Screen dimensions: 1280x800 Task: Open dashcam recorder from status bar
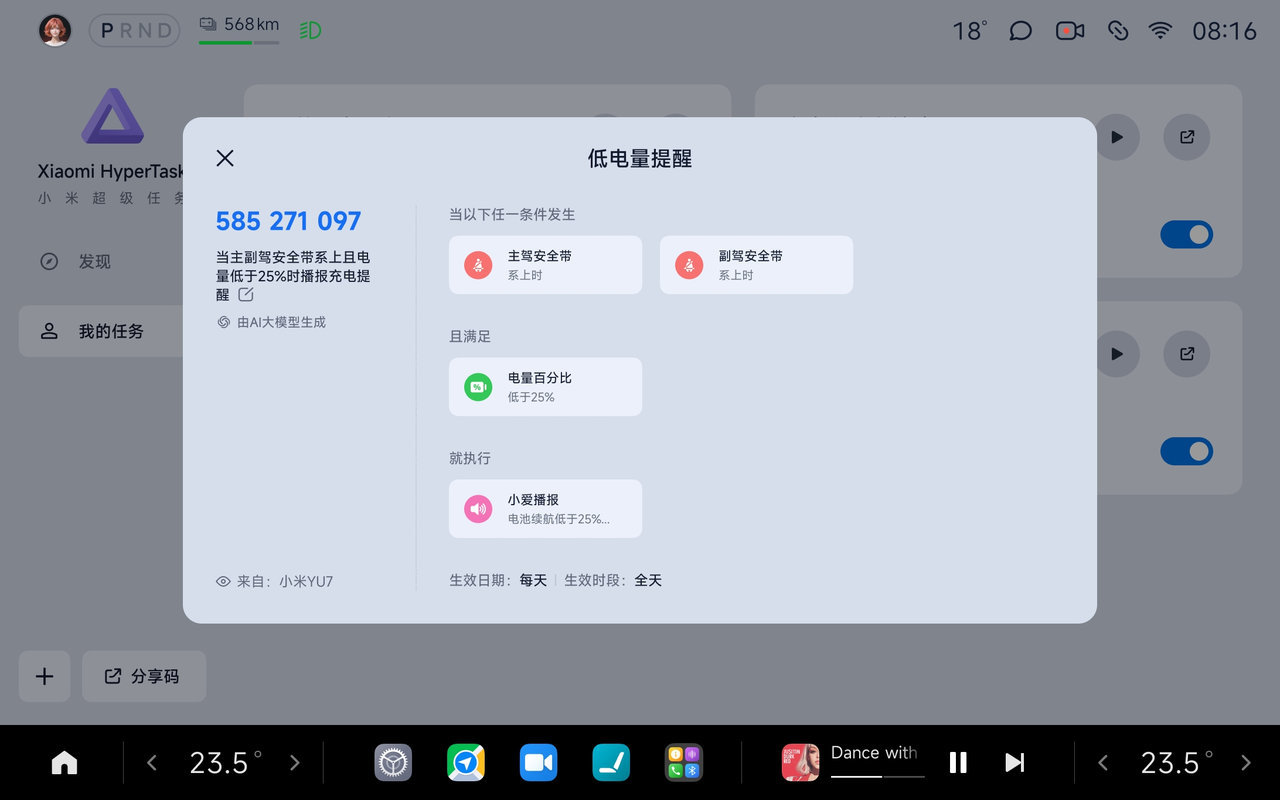coord(1070,31)
